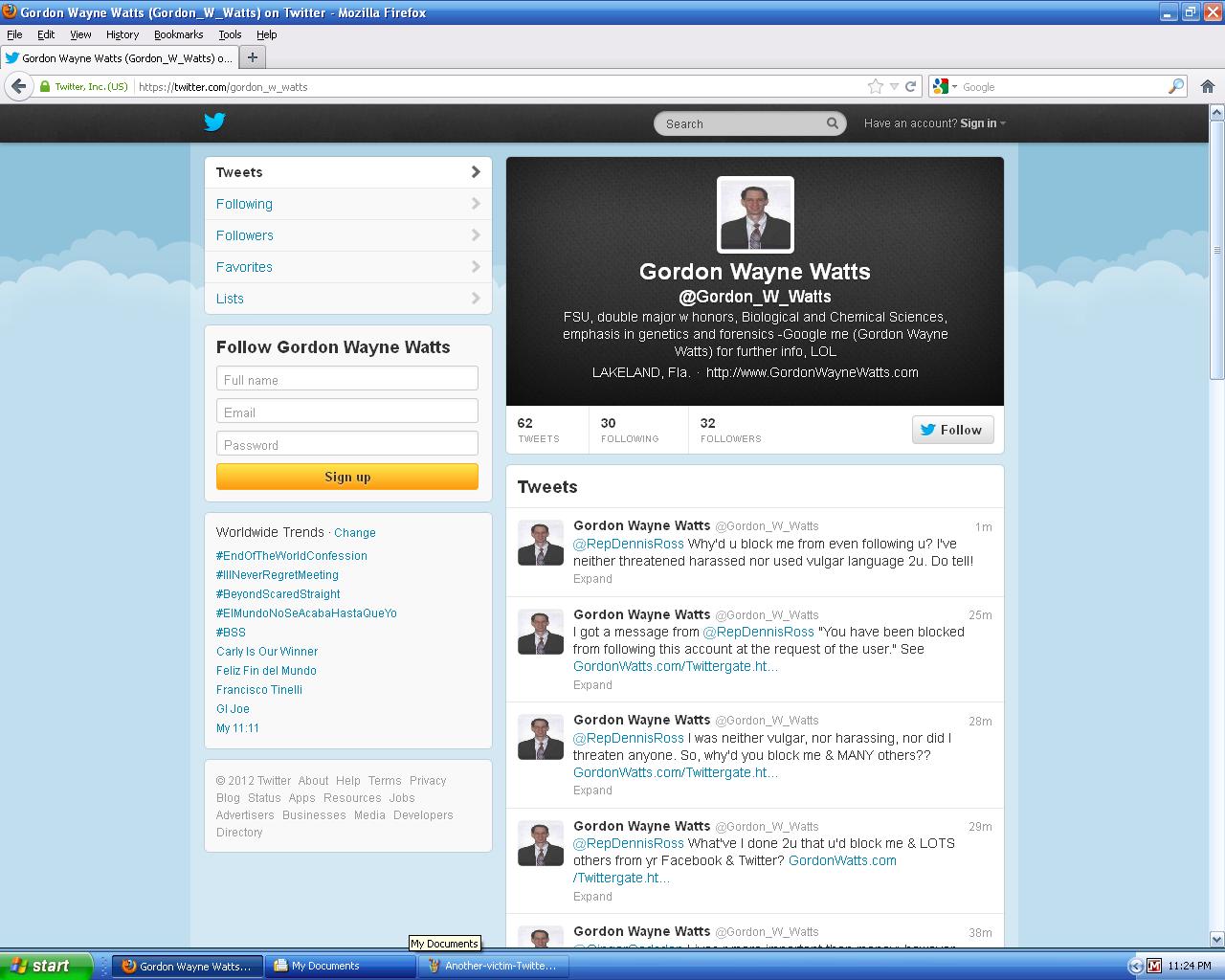Image resolution: width=1225 pixels, height=980 pixels.
Task: Open Favorites in sidebar
Action: 348,267
